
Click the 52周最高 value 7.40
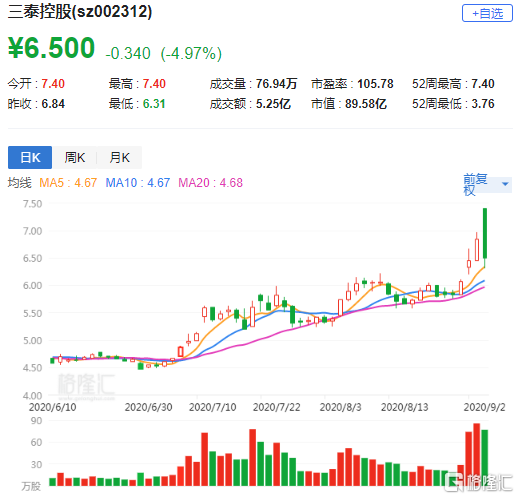[x=483, y=84]
